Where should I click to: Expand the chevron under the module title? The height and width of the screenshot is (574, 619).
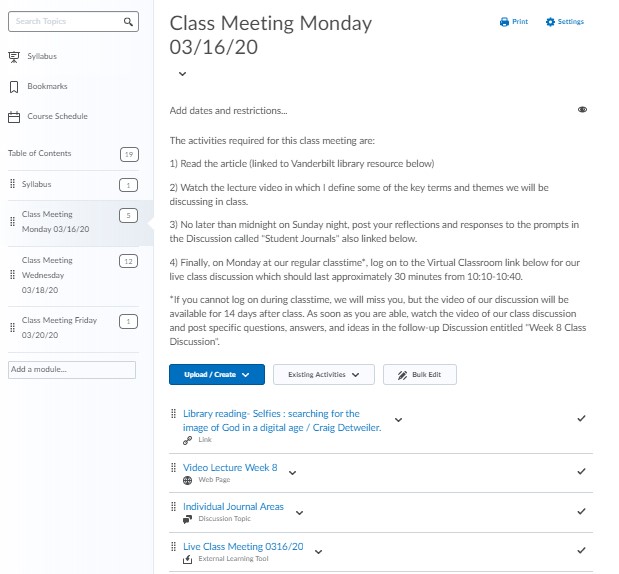pos(182,74)
